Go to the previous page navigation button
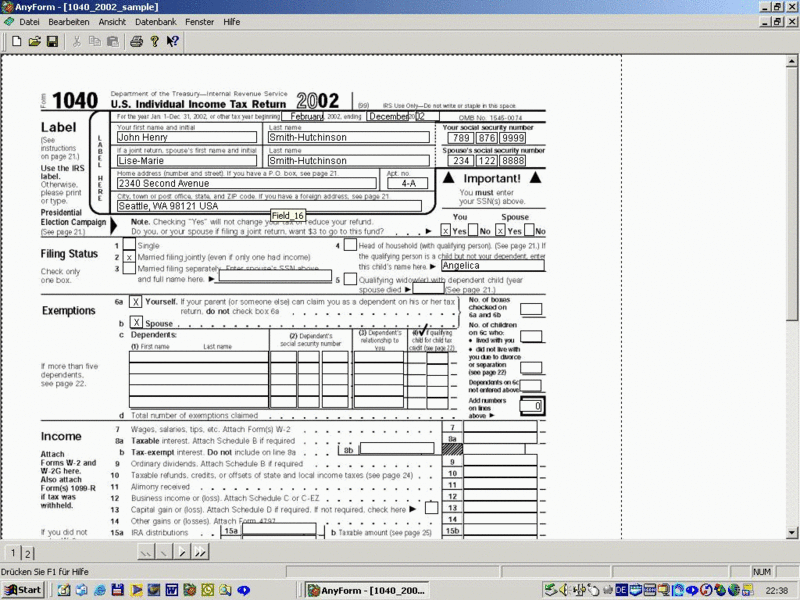Image resolution: width=800 pixels, height=600 pixels. click(164, 552)
